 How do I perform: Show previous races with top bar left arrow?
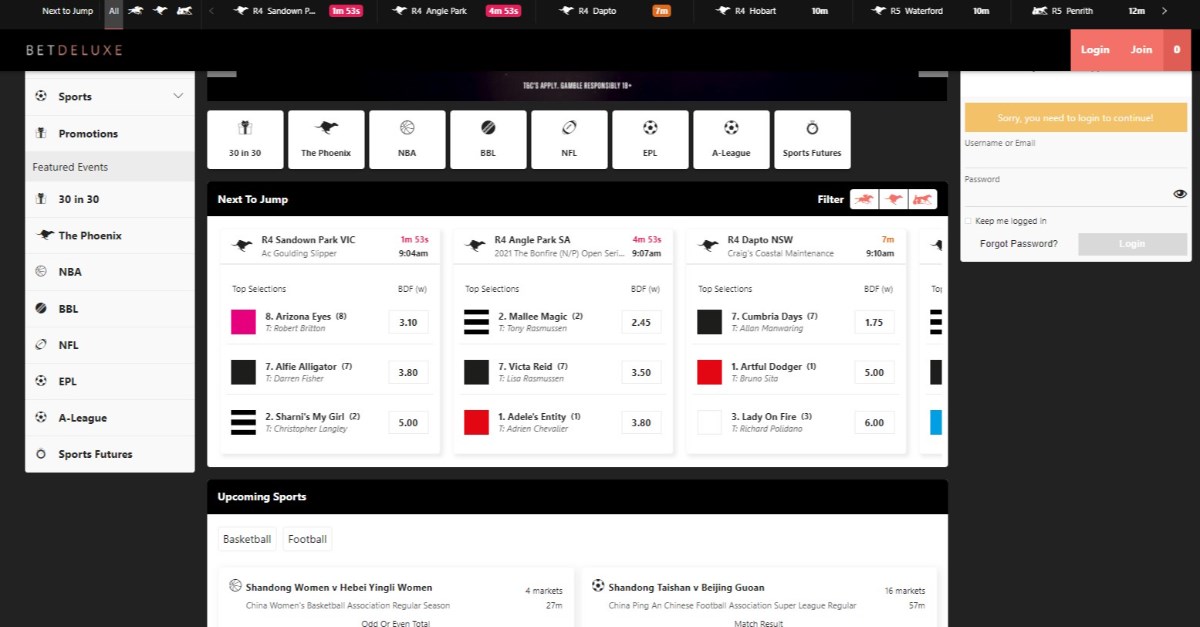click(x=211, y=11)
